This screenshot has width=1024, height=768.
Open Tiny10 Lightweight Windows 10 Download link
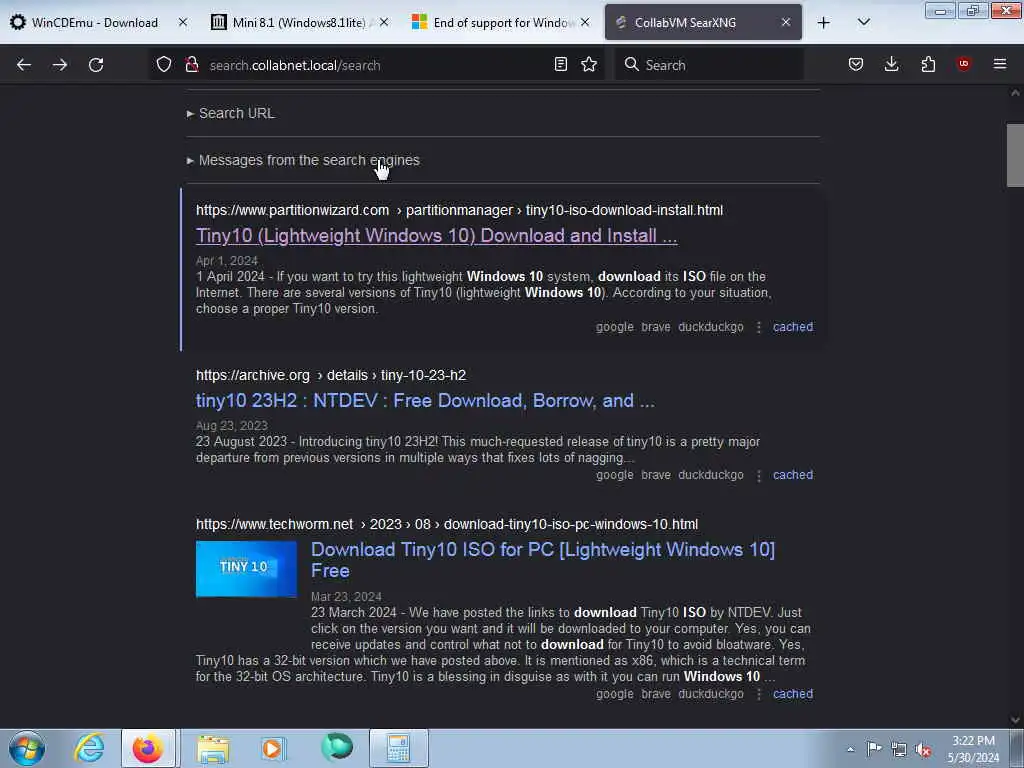pos(436,235)
